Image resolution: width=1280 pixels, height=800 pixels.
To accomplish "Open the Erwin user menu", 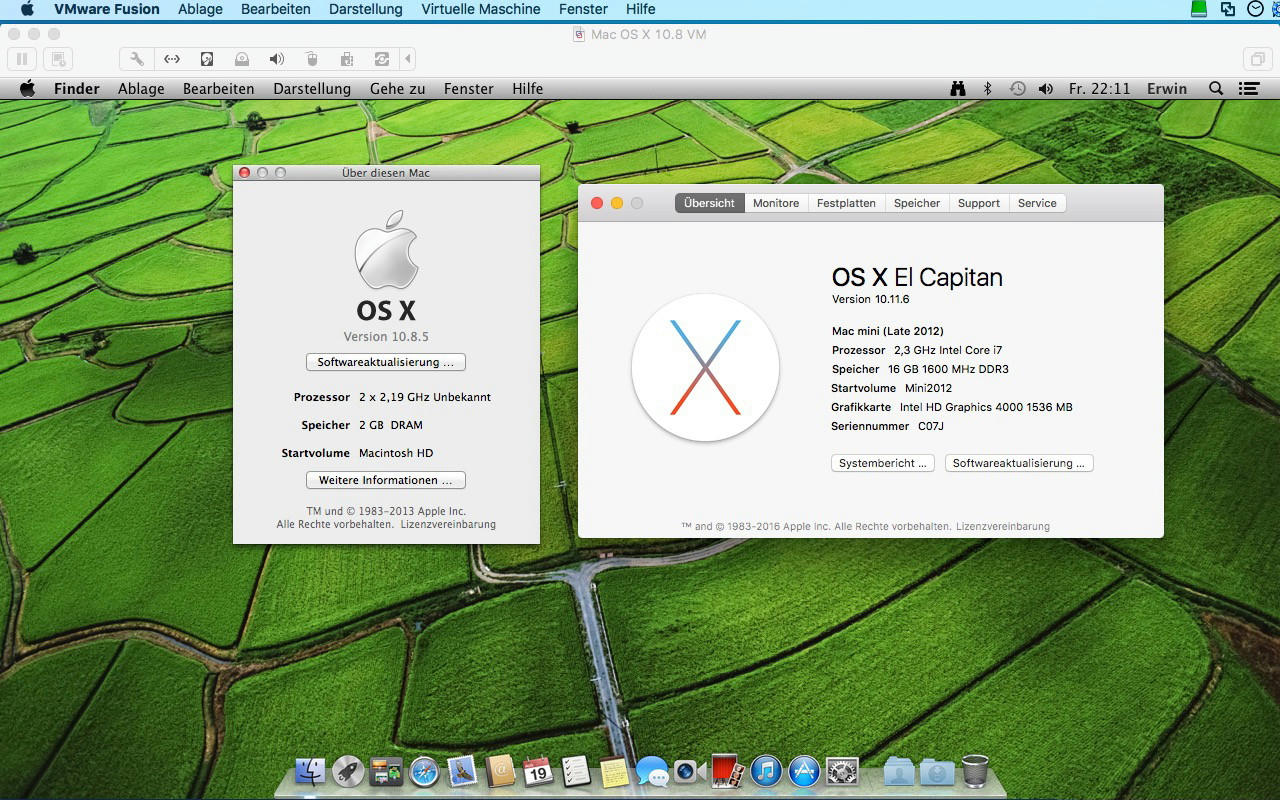I will (x=1167, y=88).
